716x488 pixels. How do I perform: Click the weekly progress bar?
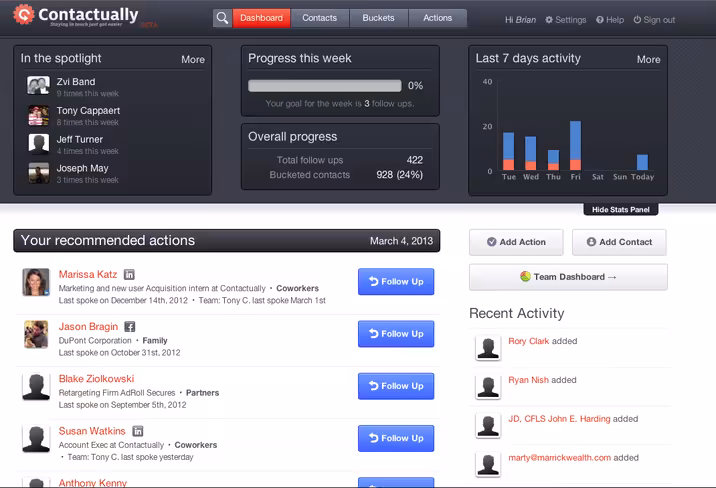325,86
